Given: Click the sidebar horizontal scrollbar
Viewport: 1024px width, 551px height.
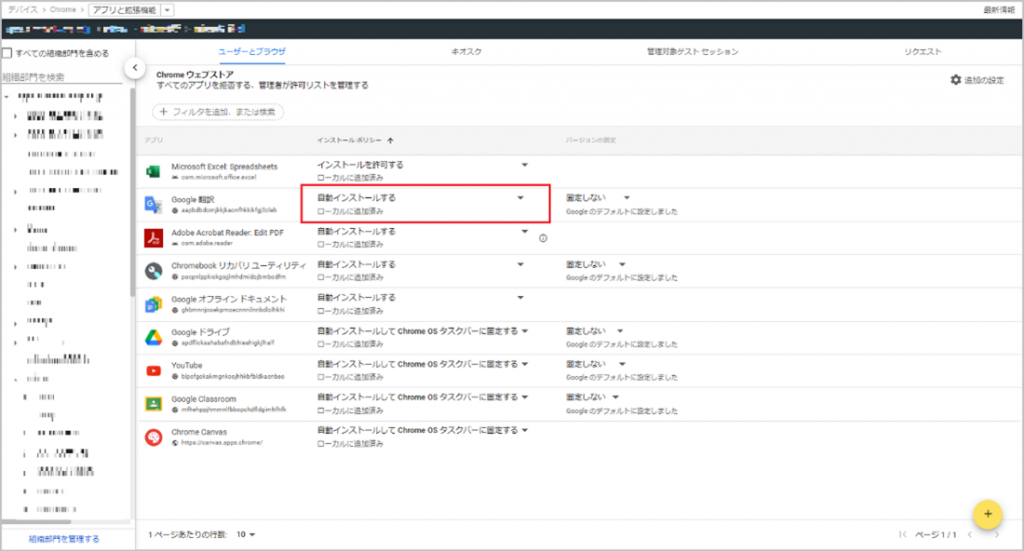Looking at the screenshot, I should [x=37, y=522].
